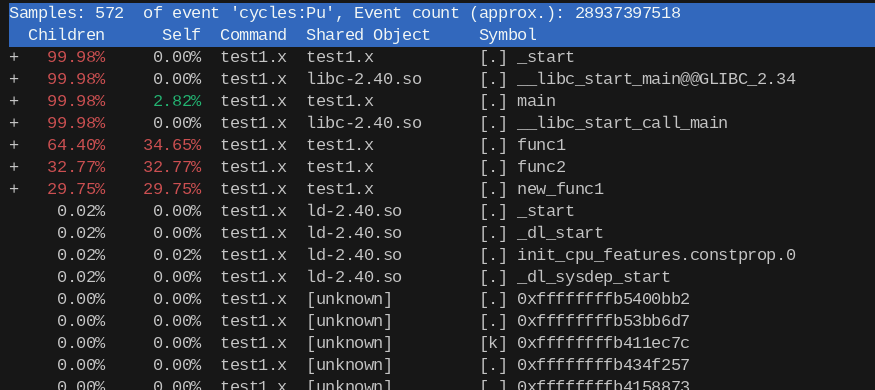Screen dimensions: 875x390
Task: Expand the func1 callers tree
Action: pos(14,145)
